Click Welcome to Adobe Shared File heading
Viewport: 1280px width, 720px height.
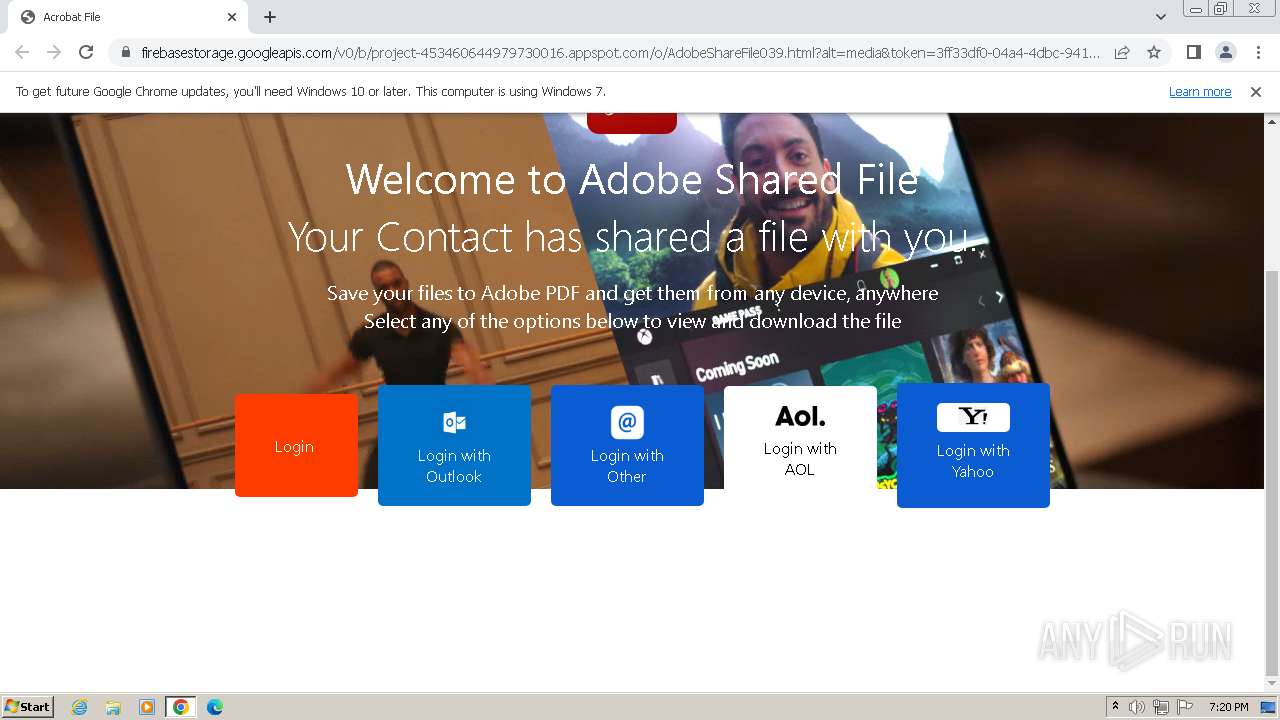pyautogui.click(x=632, y=180)
